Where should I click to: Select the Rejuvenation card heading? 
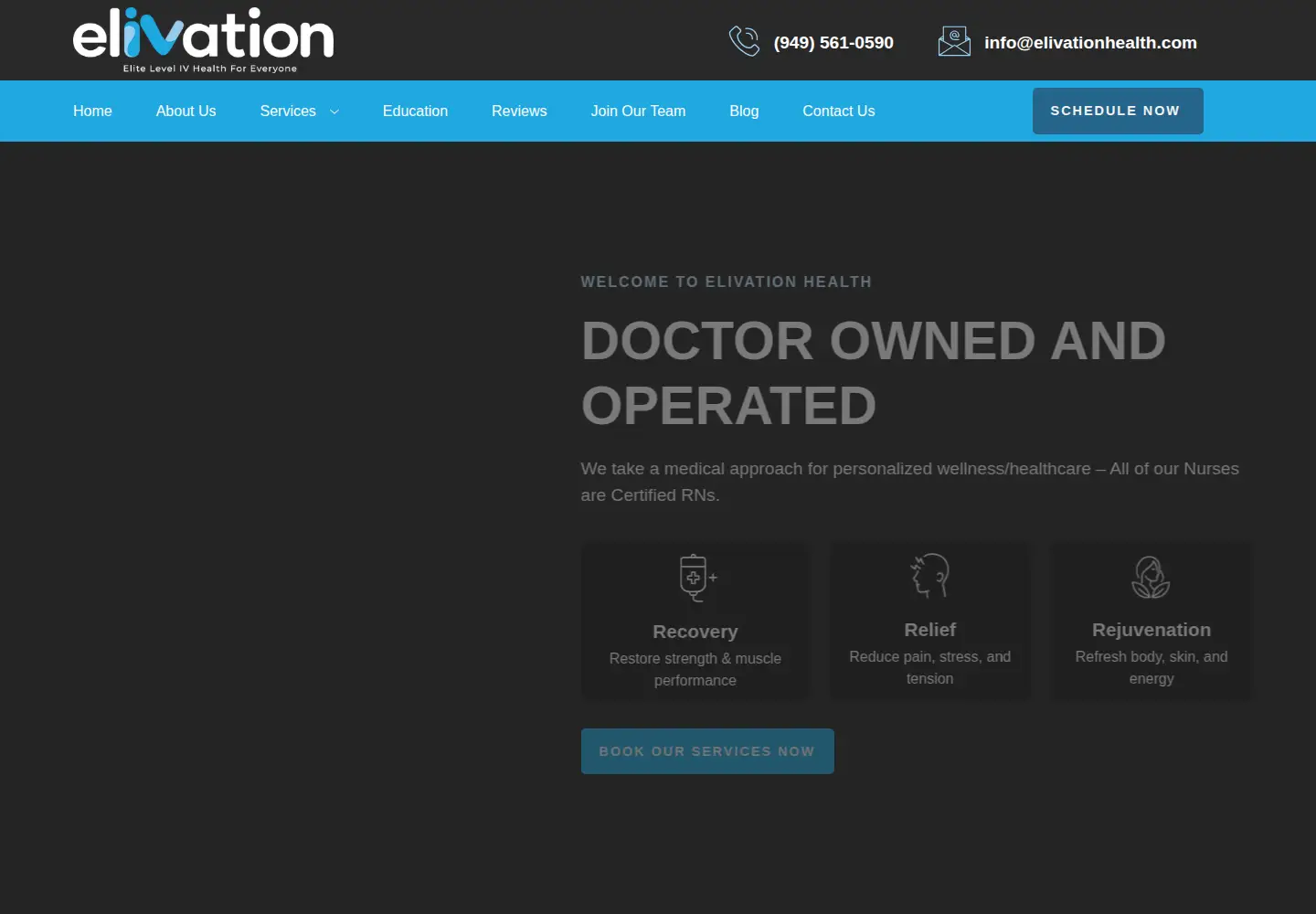[1151, 630]
